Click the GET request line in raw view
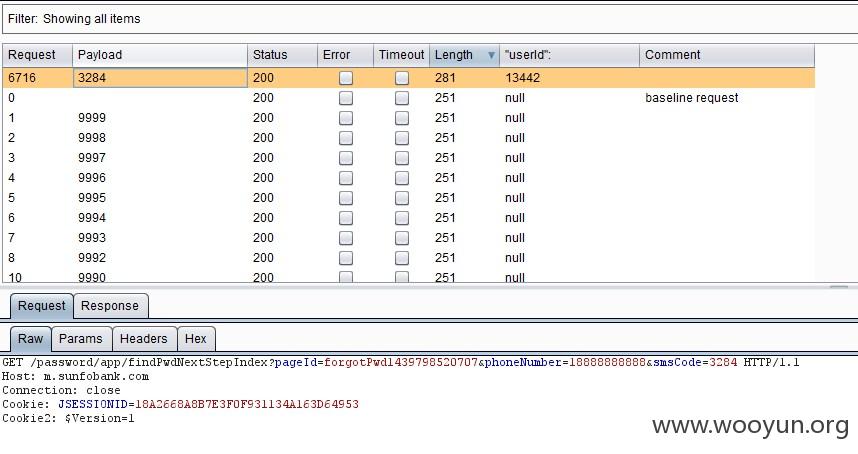Viewport: 858px width, 454px height. [x=401, y=363]
